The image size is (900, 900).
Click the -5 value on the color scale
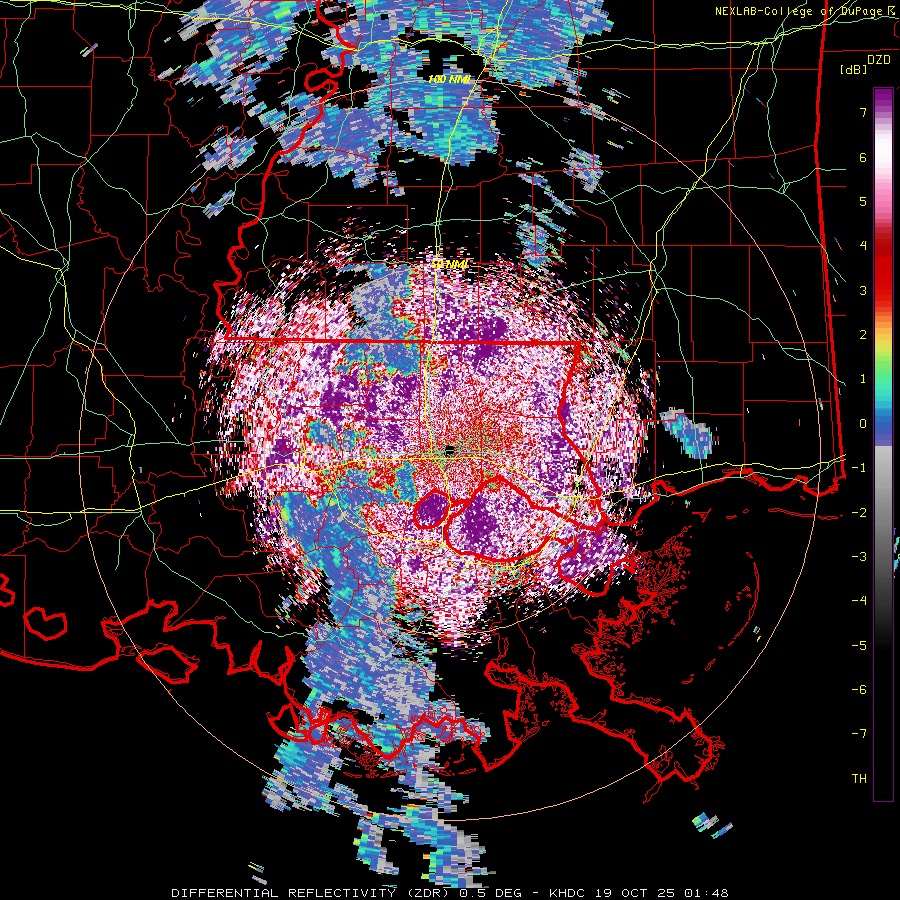pos(859,645)
